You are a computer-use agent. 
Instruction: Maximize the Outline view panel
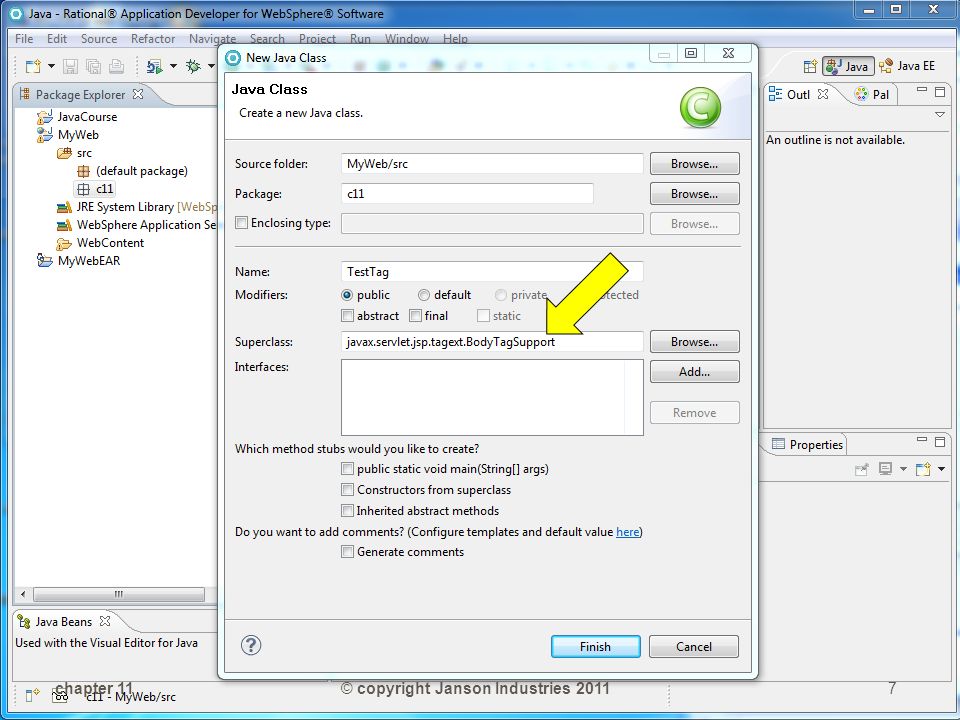click(940, 92)
